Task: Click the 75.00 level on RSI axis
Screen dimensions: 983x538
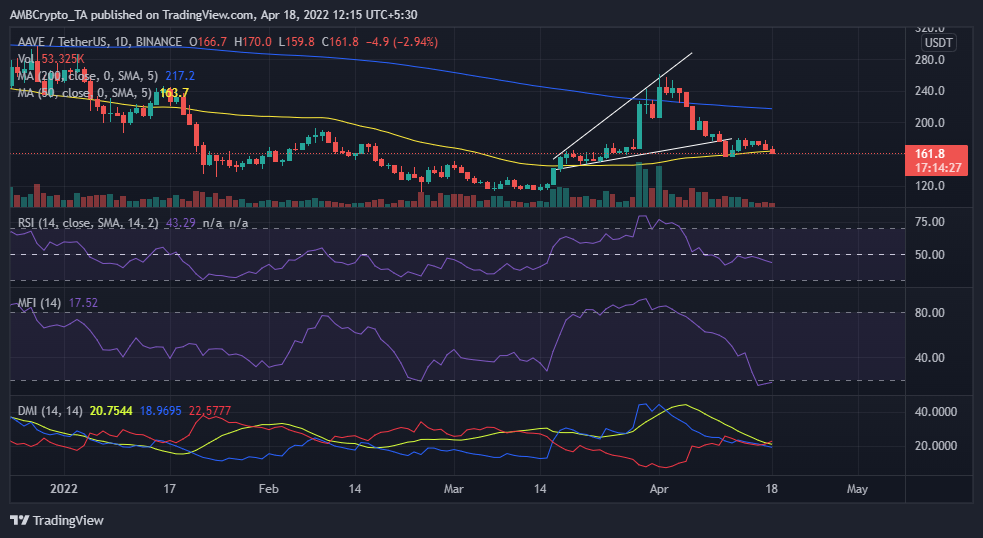Action: click(x=931, y=222)
